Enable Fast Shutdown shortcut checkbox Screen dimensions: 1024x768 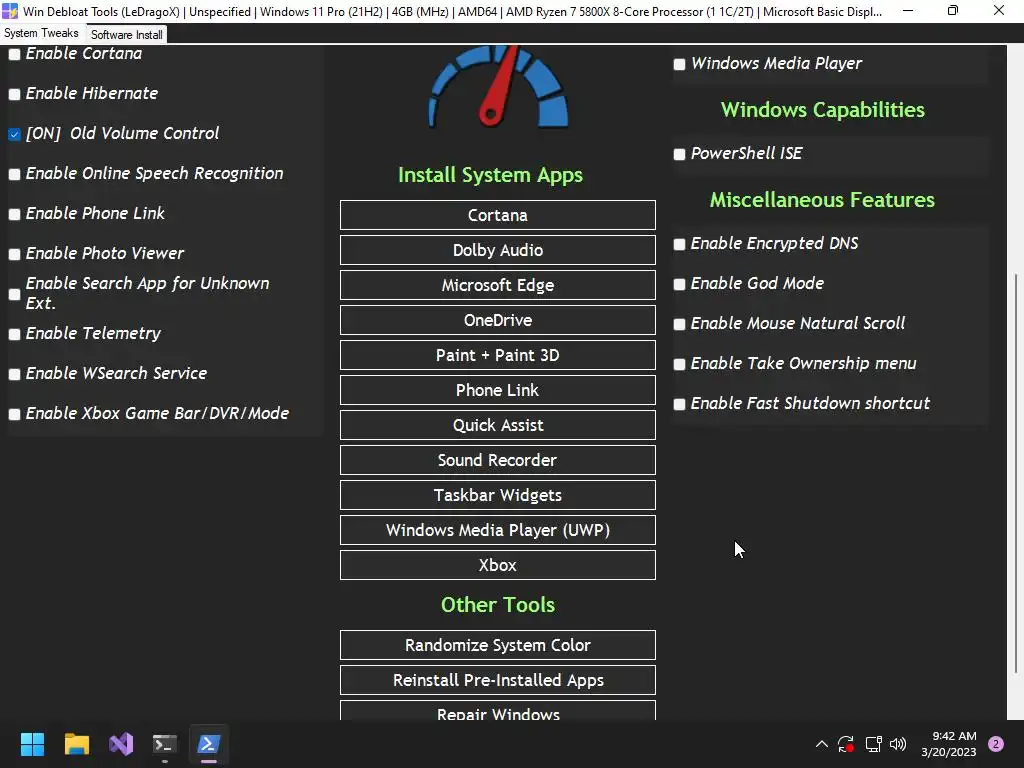click(x=679, y=404)
